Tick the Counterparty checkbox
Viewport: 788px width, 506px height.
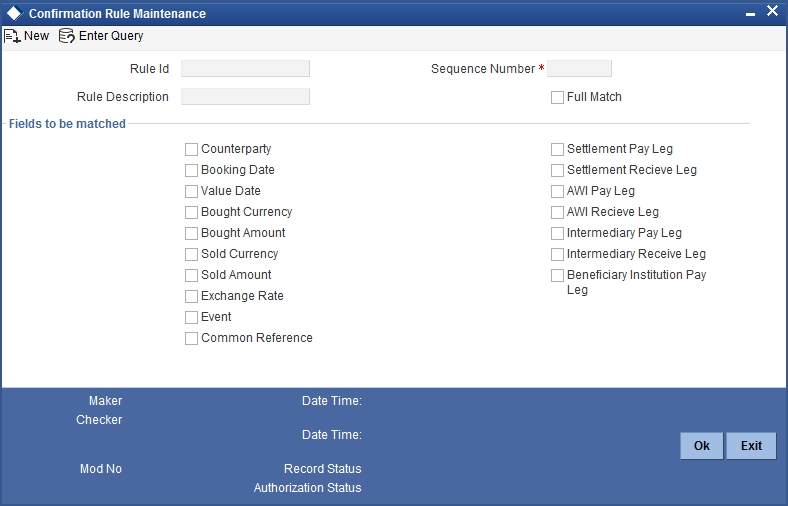(x=192, y=150)
